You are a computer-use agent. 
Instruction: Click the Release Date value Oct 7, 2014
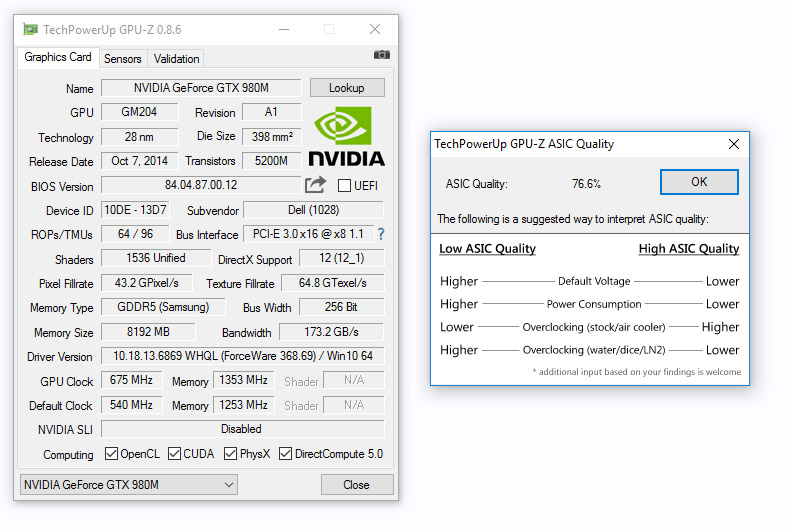tap(139, 161)
